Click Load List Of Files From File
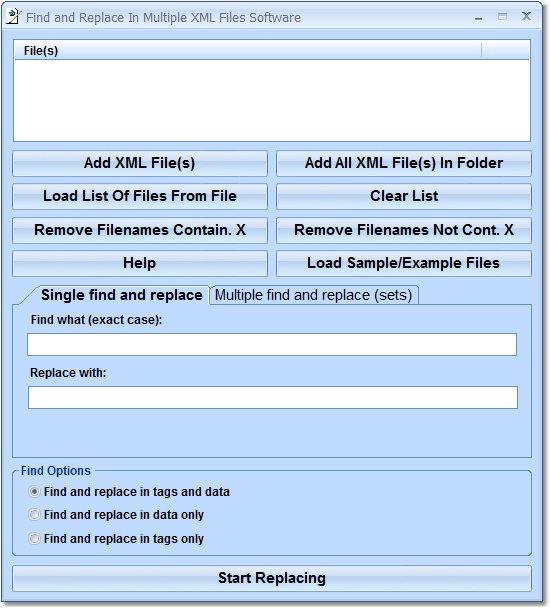This screenshot has width=550, height=609. click(x=140, y=196)
